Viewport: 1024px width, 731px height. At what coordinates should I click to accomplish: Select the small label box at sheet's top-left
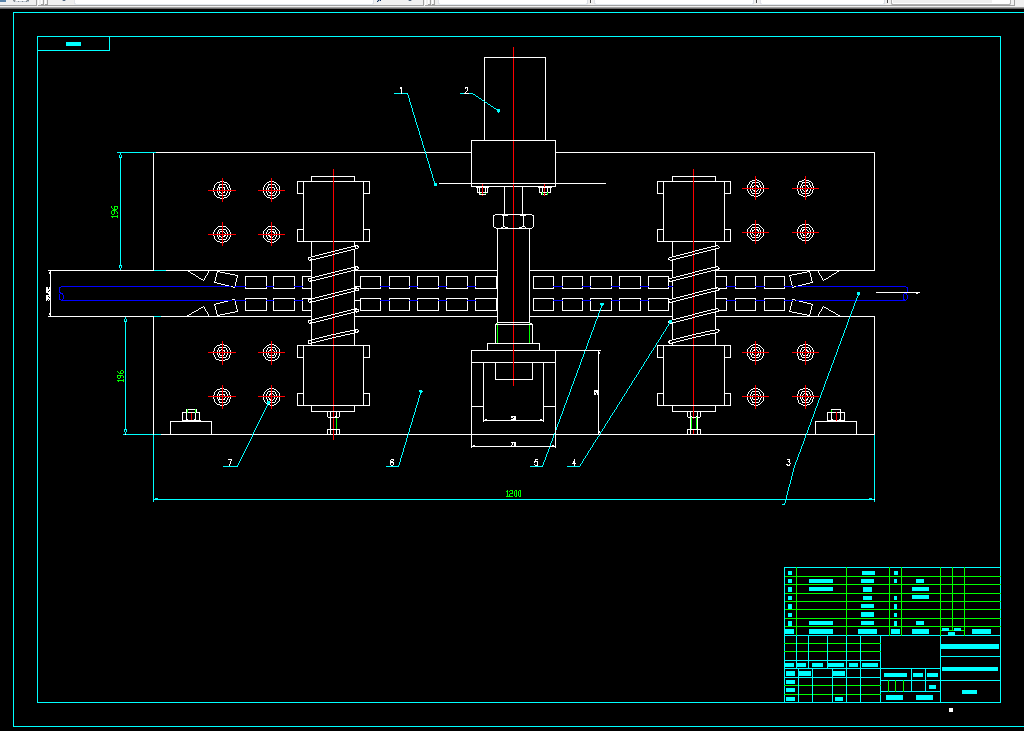(73, 44)
